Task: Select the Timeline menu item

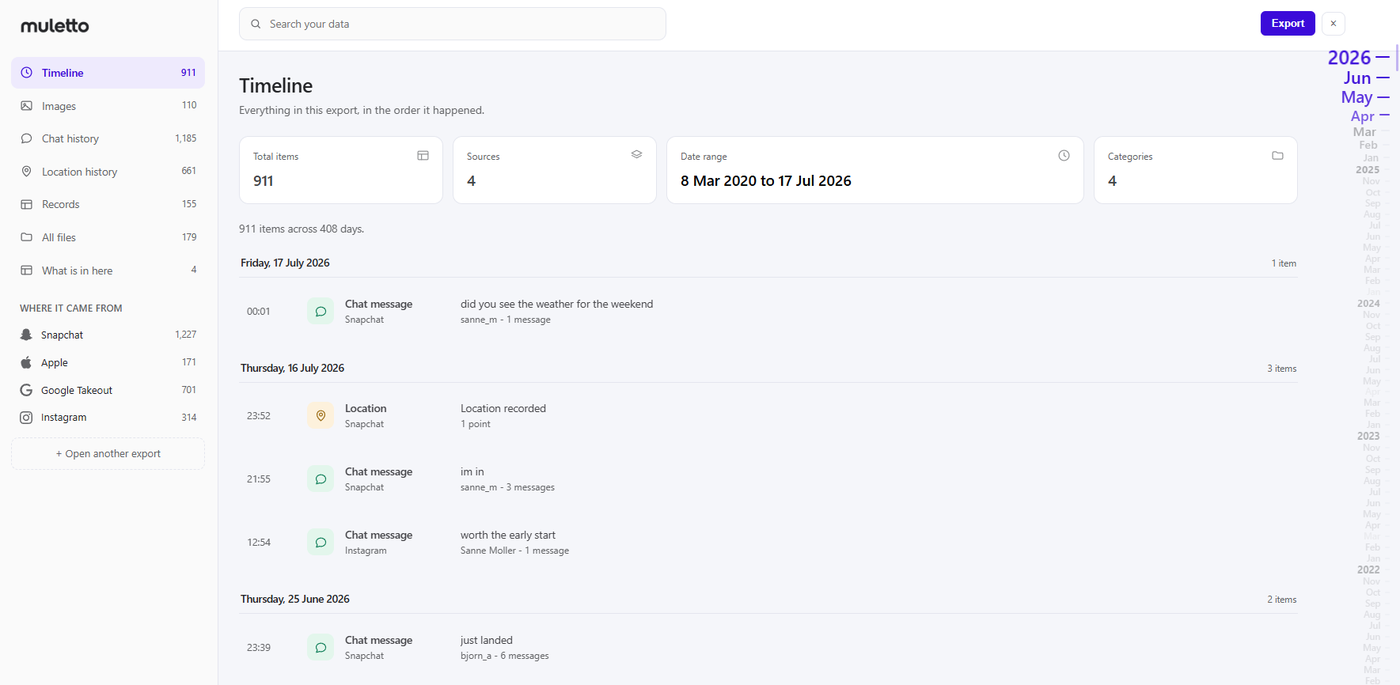Action: pyautogui.click(x=108, y=73)
